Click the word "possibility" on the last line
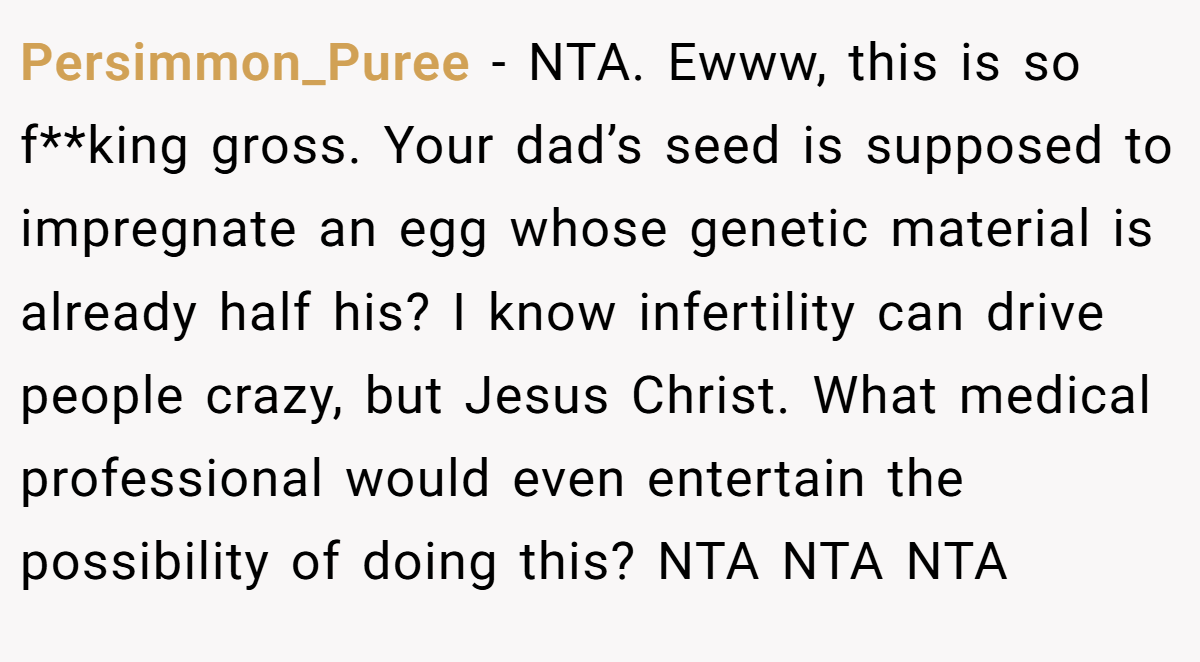The image size is (1200, 662). [x=145, y=565]
